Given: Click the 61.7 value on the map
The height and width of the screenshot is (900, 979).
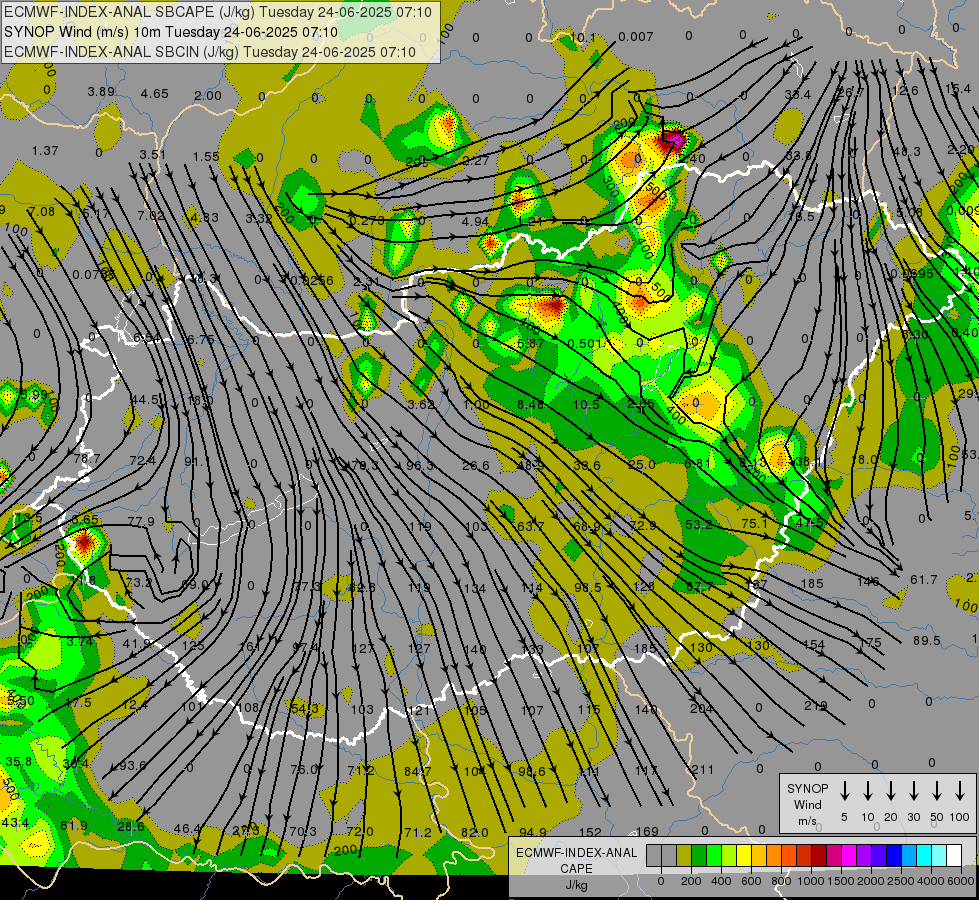Looking at the screenshot, I should point(923,580).
